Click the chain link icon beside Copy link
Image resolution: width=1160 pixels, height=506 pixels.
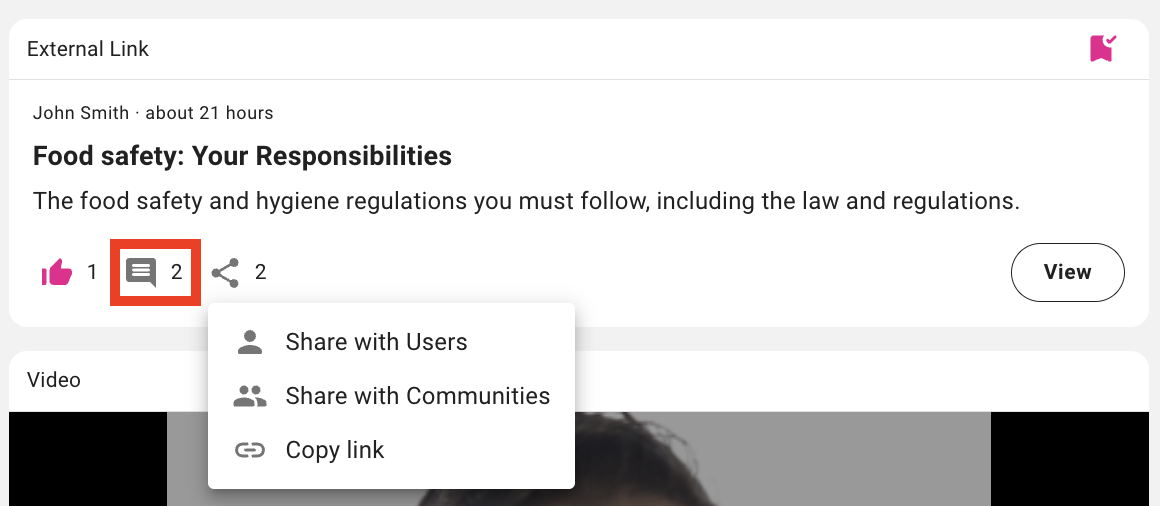pyautogui.click(x=249, y=450)
